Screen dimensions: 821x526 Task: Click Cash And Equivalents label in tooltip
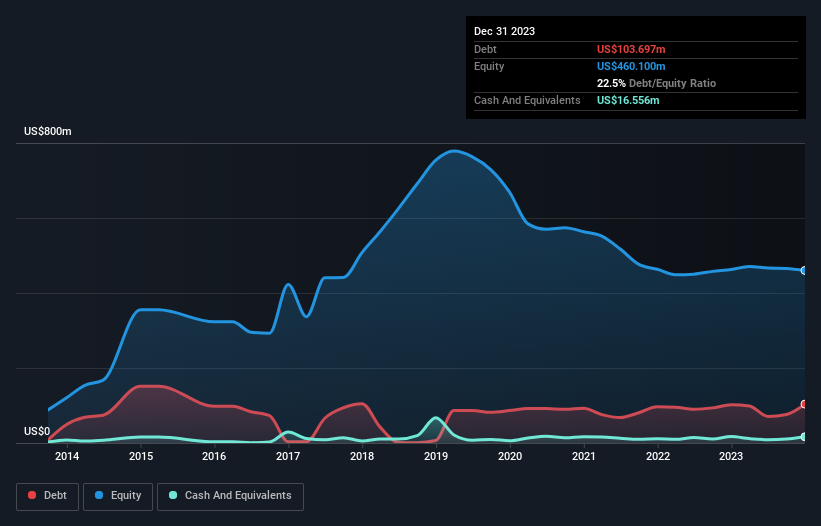(x=527, y=100)
